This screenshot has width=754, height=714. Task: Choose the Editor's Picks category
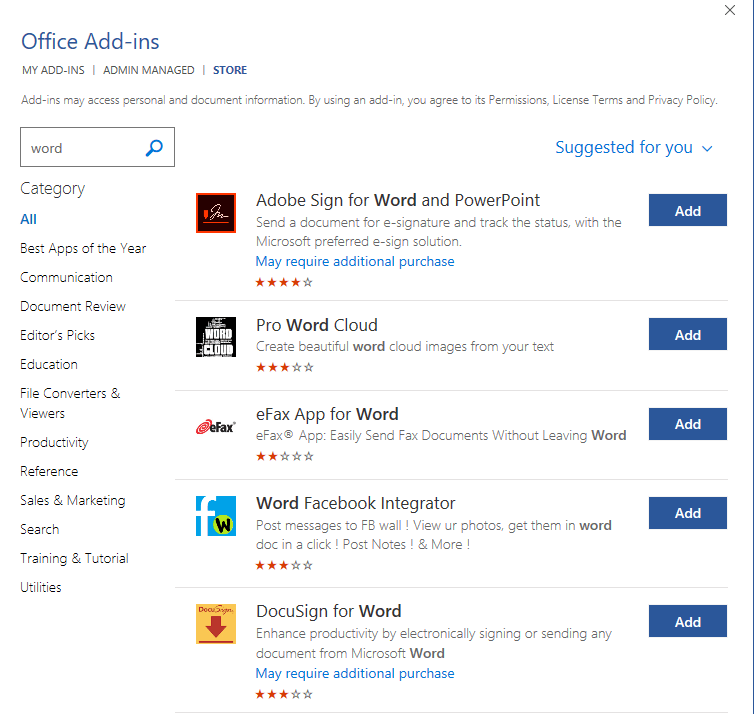(x=57, y=335)
